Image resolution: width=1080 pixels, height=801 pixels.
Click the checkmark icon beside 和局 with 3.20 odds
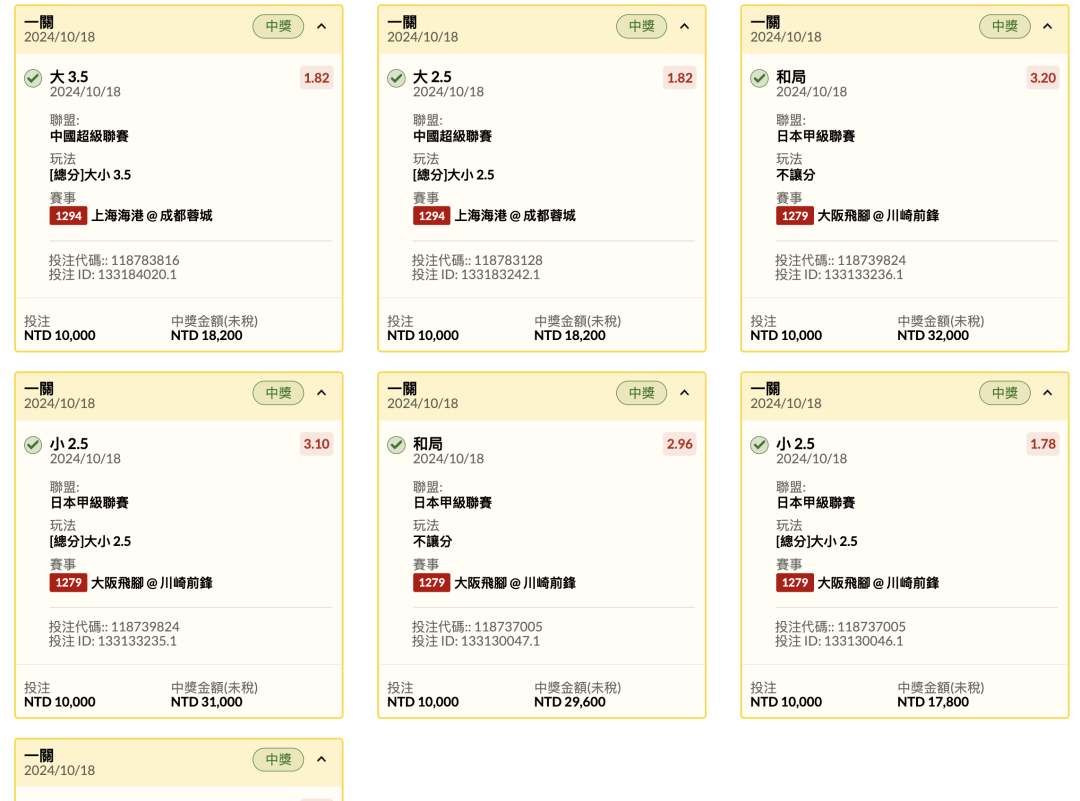[759, 78]
